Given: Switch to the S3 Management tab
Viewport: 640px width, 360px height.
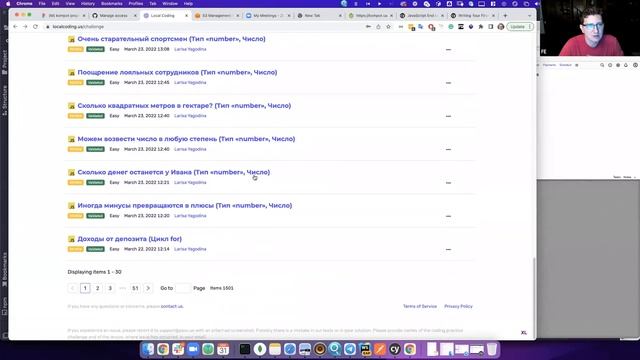Looking at the screenshot, I should click(x=216, y=16).
